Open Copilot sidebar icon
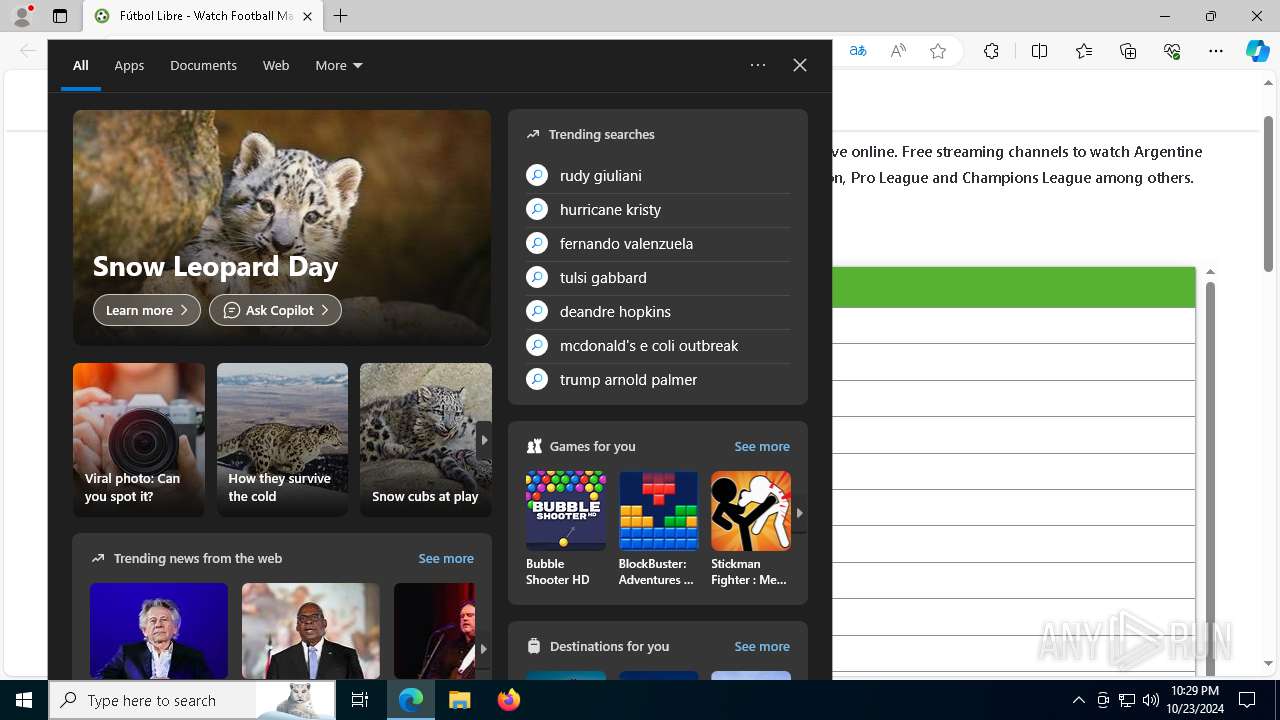The height and width of the screenshot is (720, 1280). tap(1257, 51)
